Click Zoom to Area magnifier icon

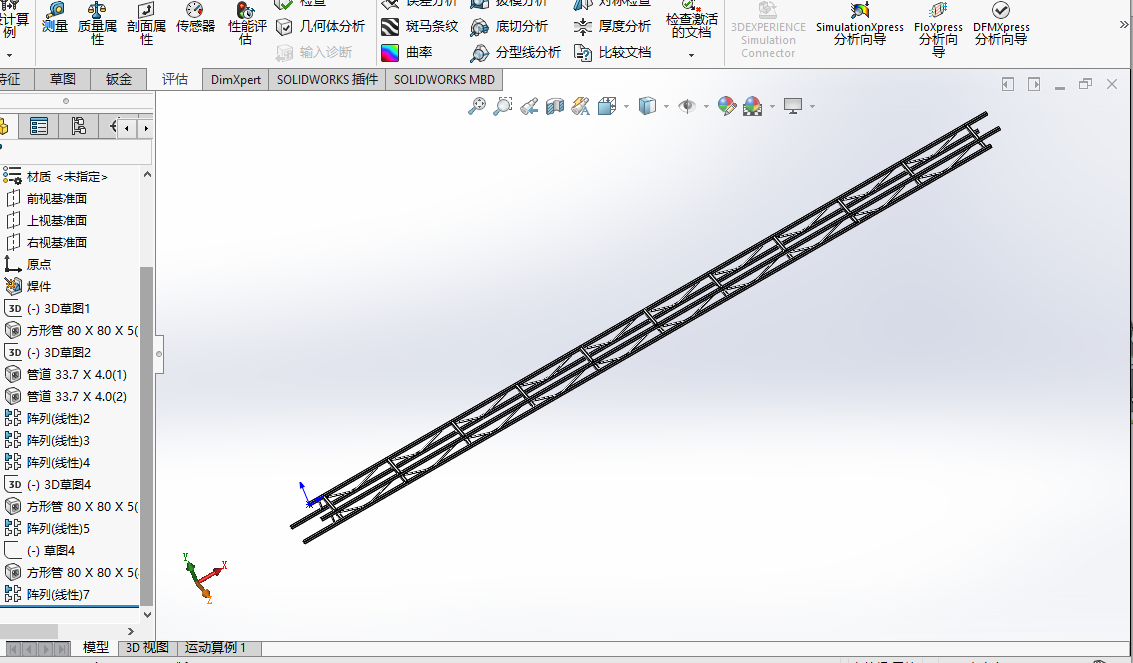[503, 106]
